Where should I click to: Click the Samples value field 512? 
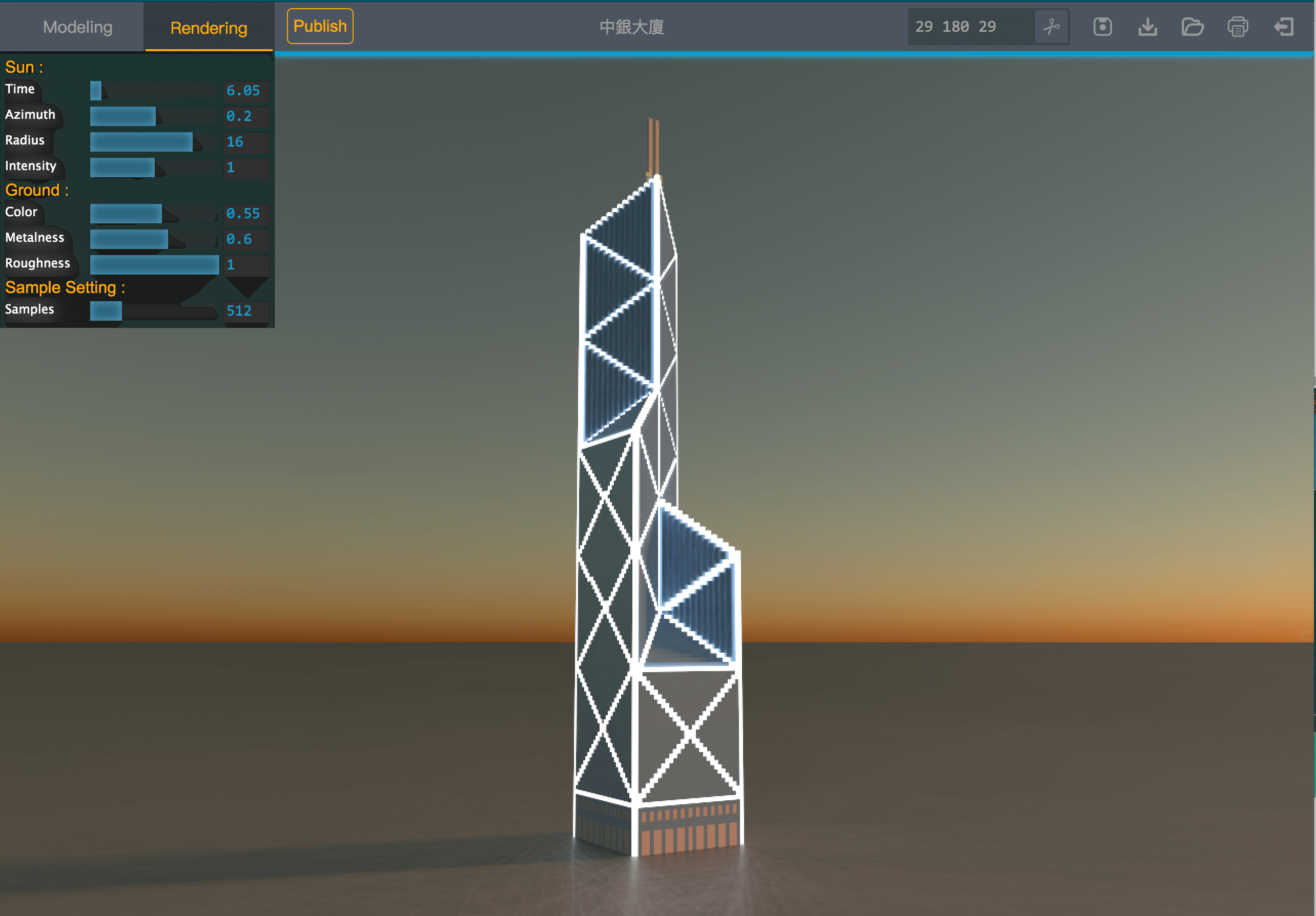(x=245, y=310)
